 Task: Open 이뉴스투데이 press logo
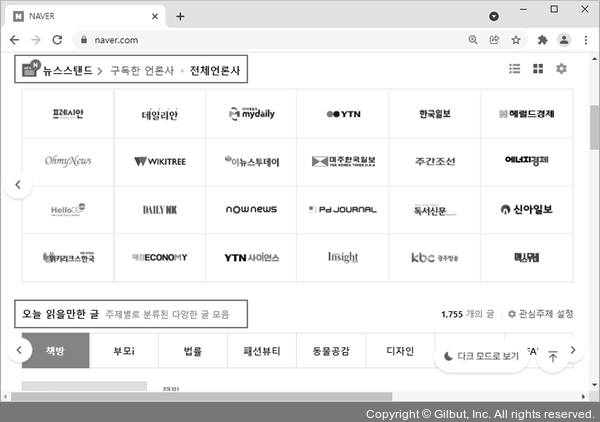251,161
